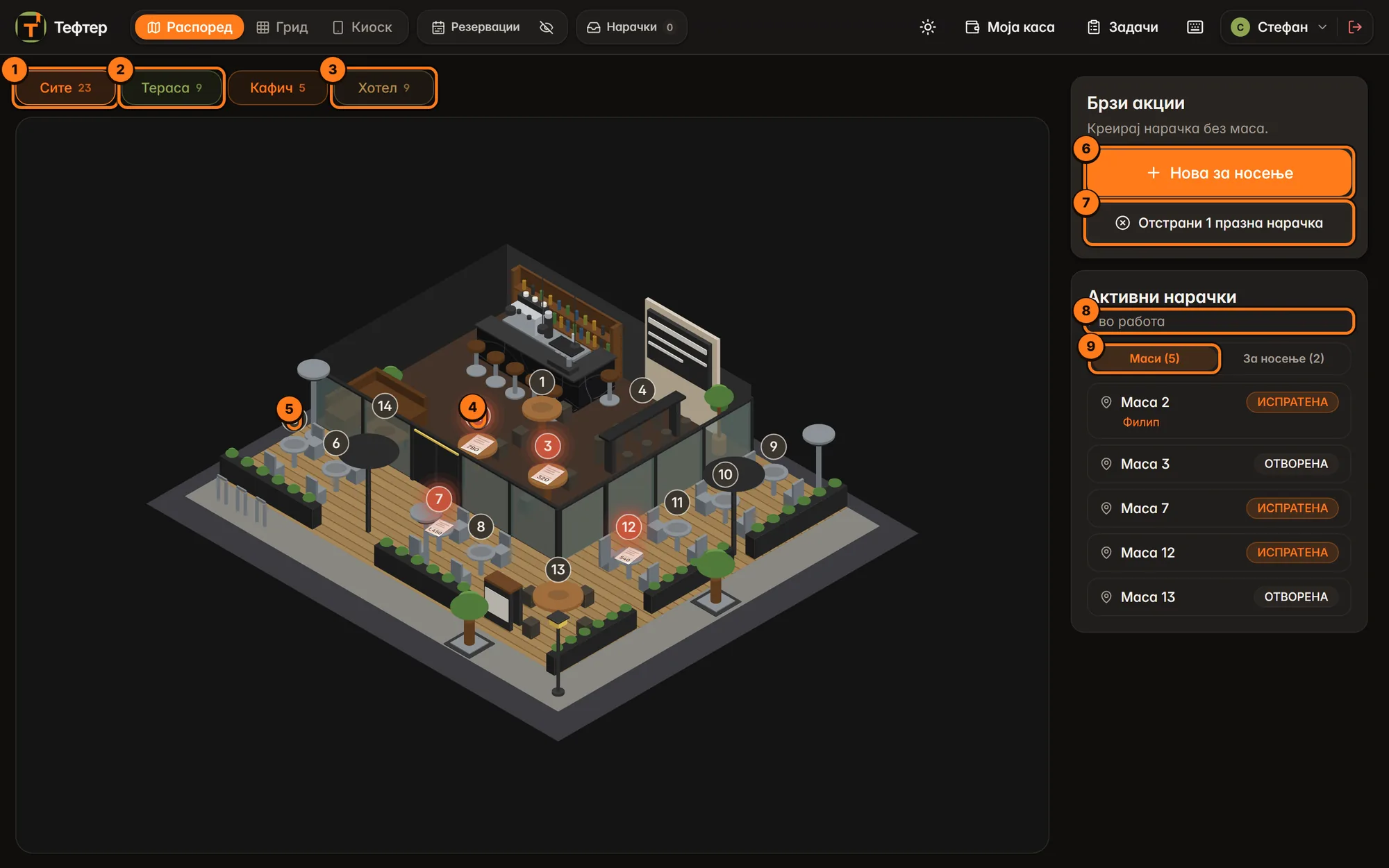The width and height of the screenshot is (1389, 868).
Task: Click the logout icon
Action: click(1355, 27)
